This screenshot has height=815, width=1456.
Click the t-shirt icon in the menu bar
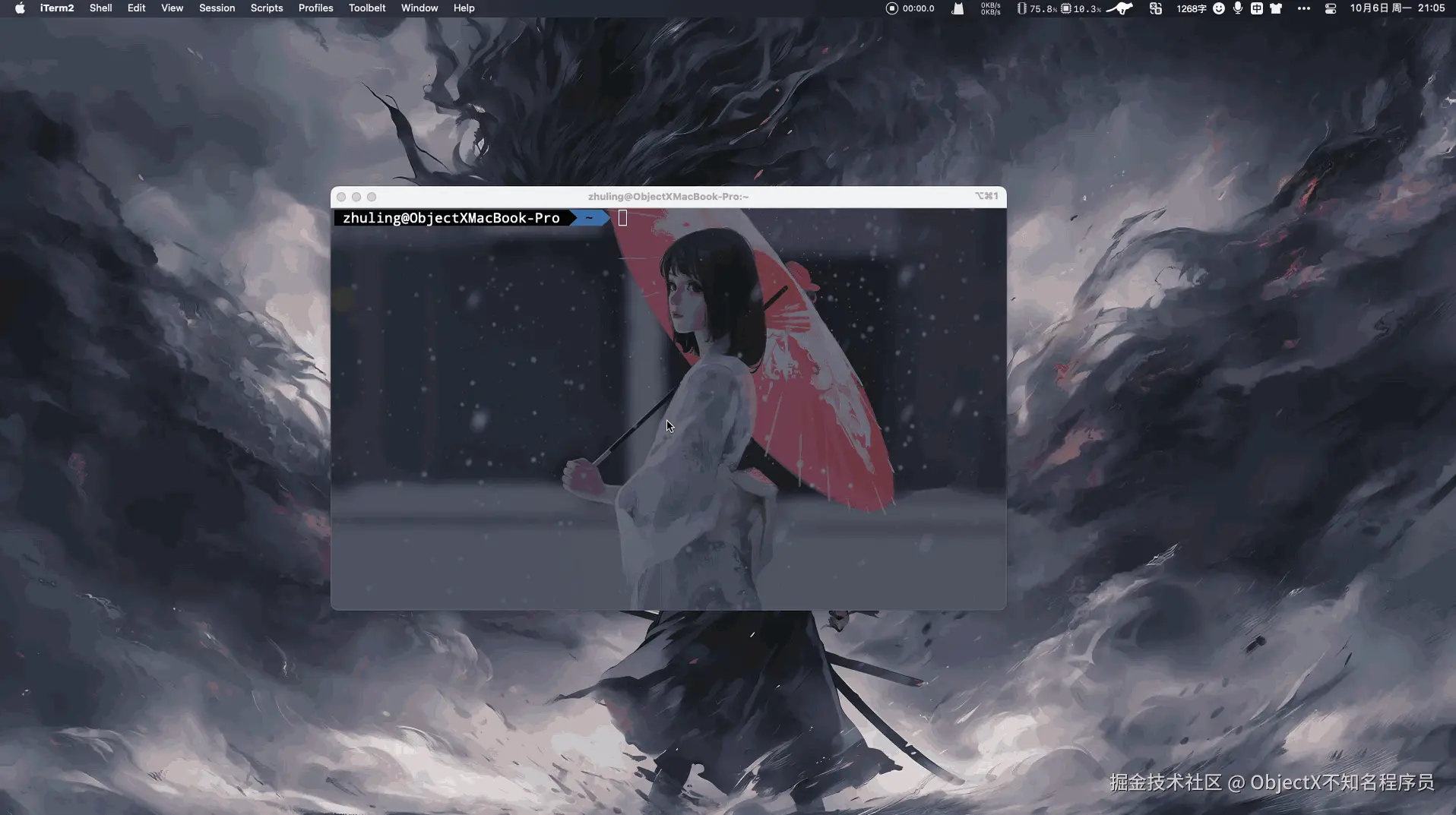pyautogui.click(x=1276, y=8)
